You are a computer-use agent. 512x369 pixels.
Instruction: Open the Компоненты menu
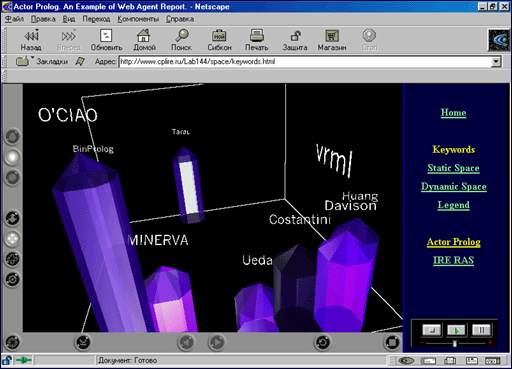138,19
